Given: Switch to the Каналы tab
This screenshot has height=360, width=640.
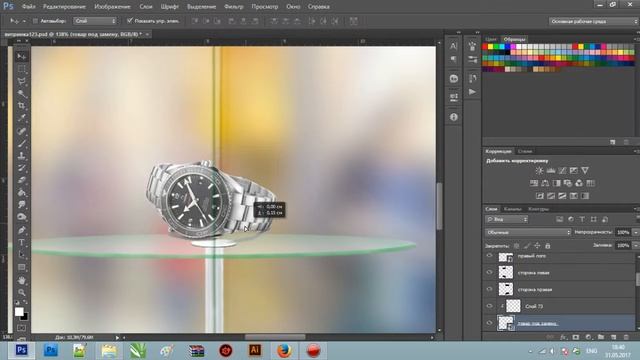Looking at the screenshot, I should pos(513,209).
